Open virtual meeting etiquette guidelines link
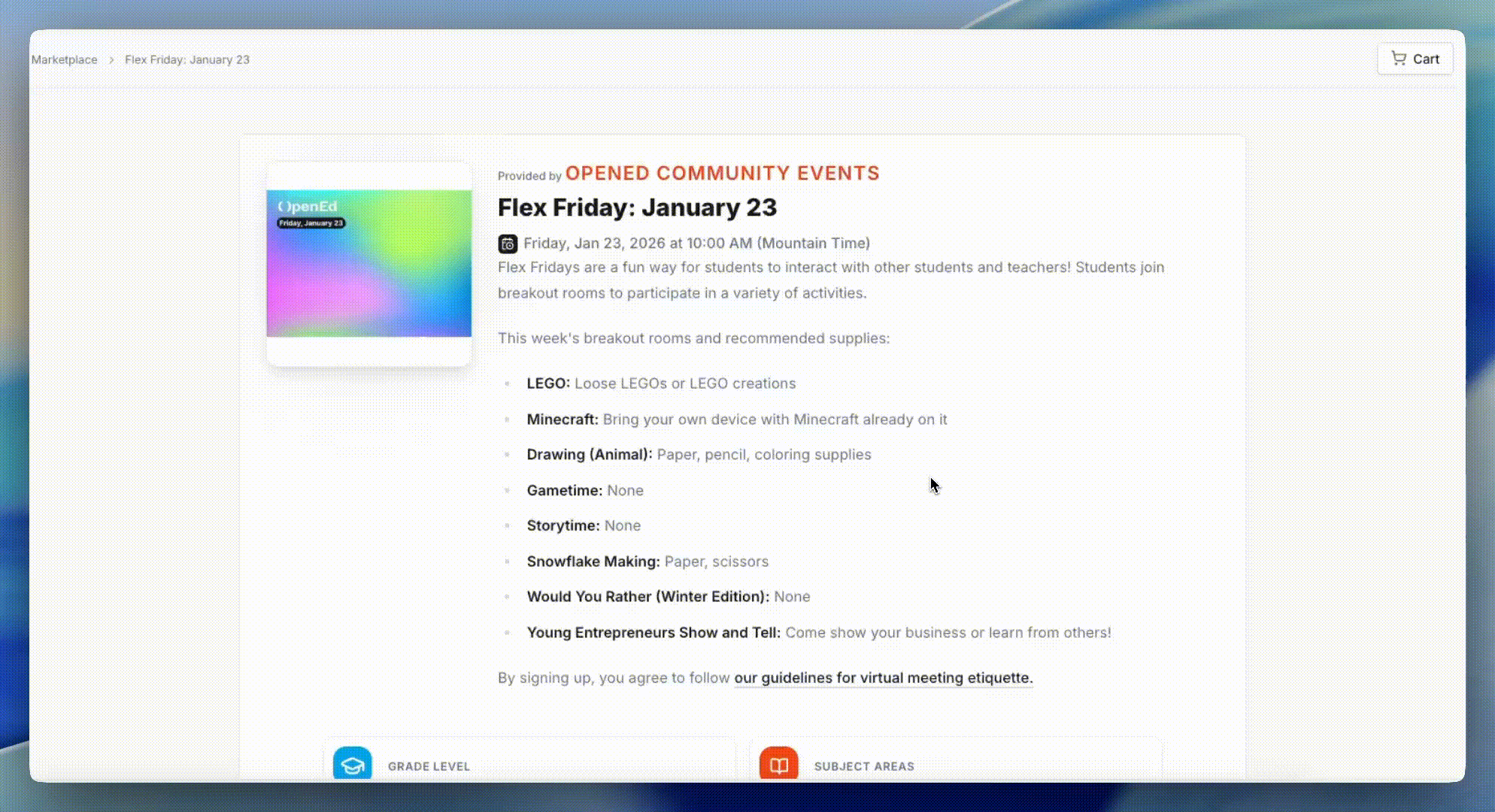This screenshot has width=1495, height=812. pos(883,678)
